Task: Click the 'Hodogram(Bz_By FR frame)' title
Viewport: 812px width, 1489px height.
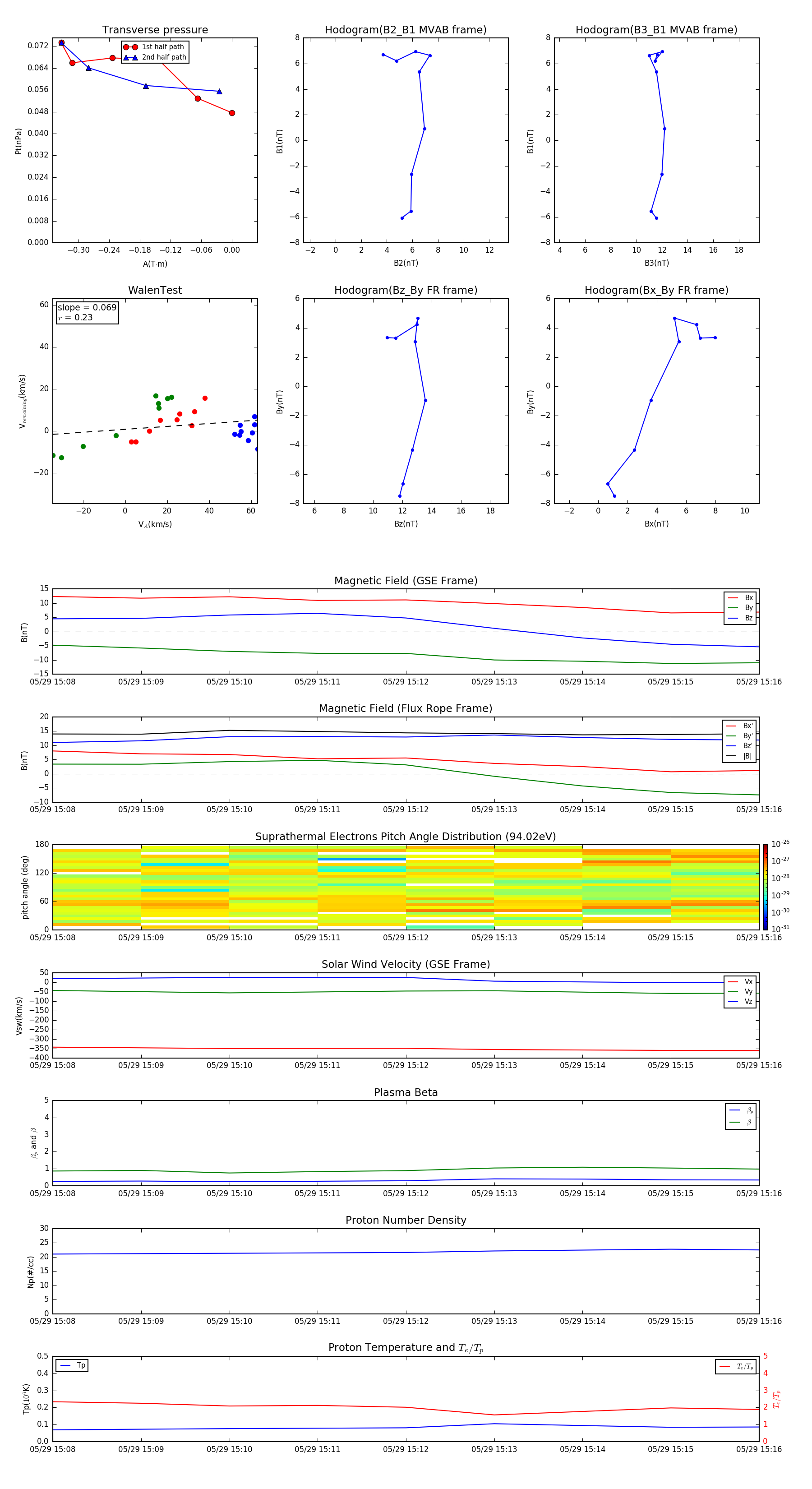Action: (x=406, y=290)
